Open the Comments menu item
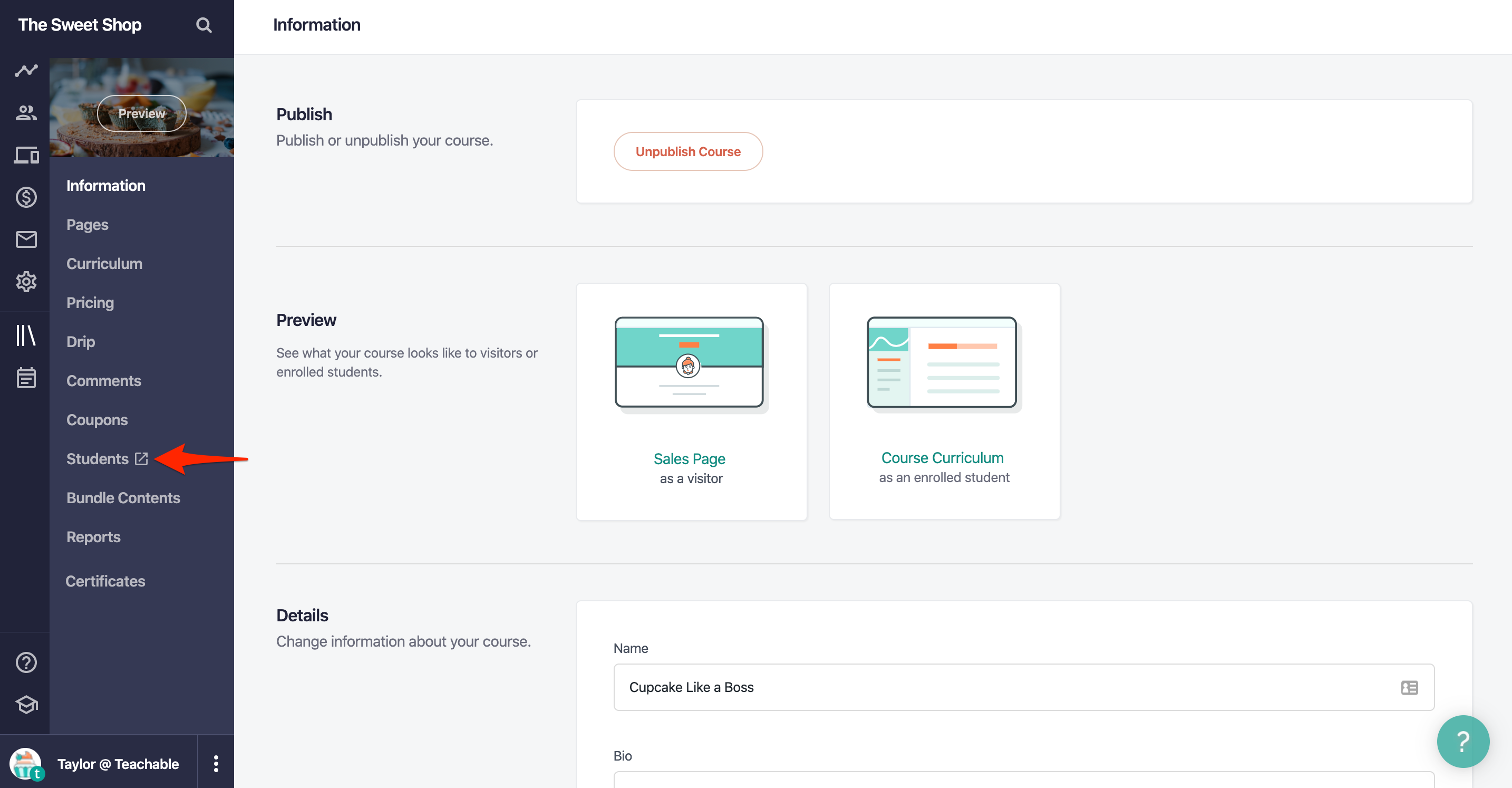The width and height of the screenshot is (1512, 788). (104, 380)
